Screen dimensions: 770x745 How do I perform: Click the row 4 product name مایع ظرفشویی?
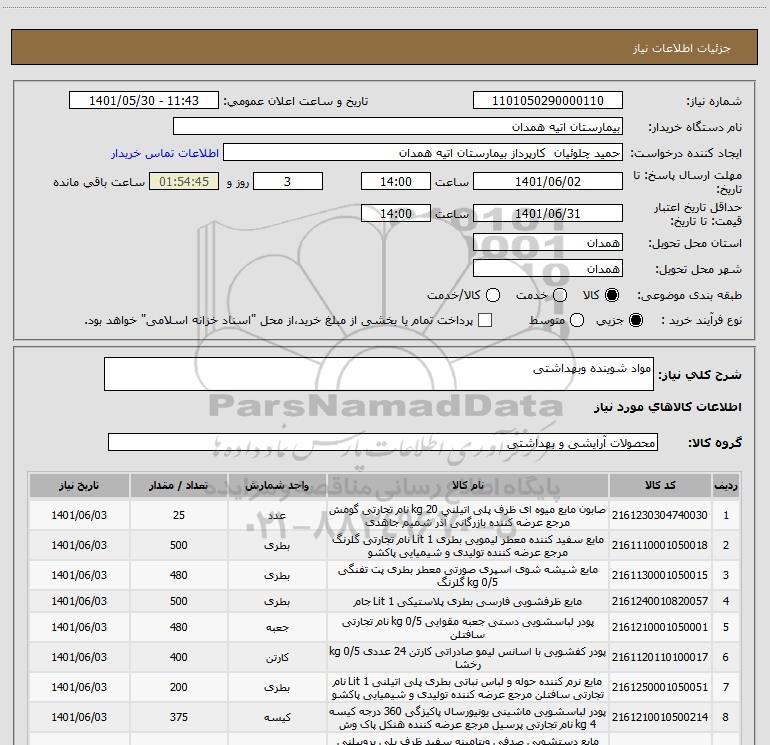[x=468, y=601]
